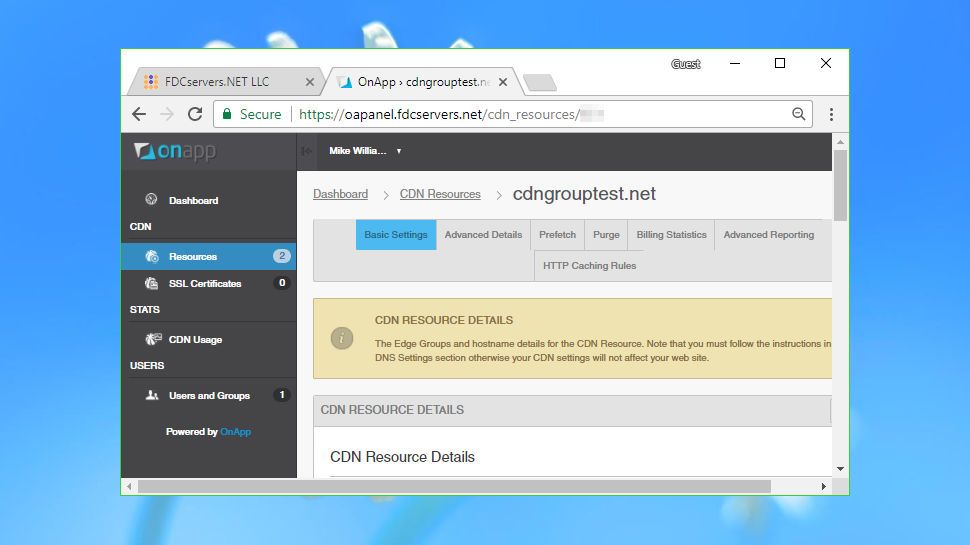
Task: Click the green Secure padlock icon
Action: click(x=227, y=114)
